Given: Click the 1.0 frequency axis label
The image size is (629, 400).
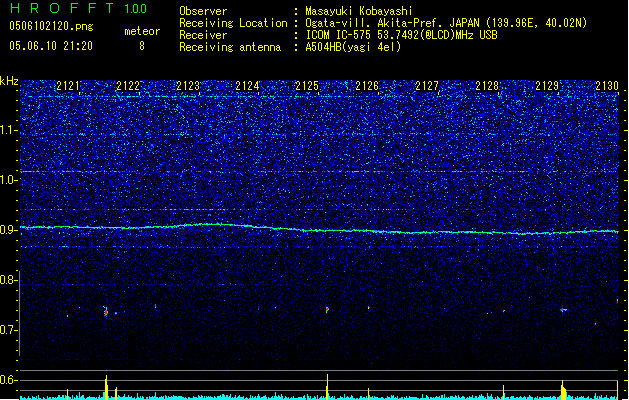Looking at the screenshot, I should point(8,180).
